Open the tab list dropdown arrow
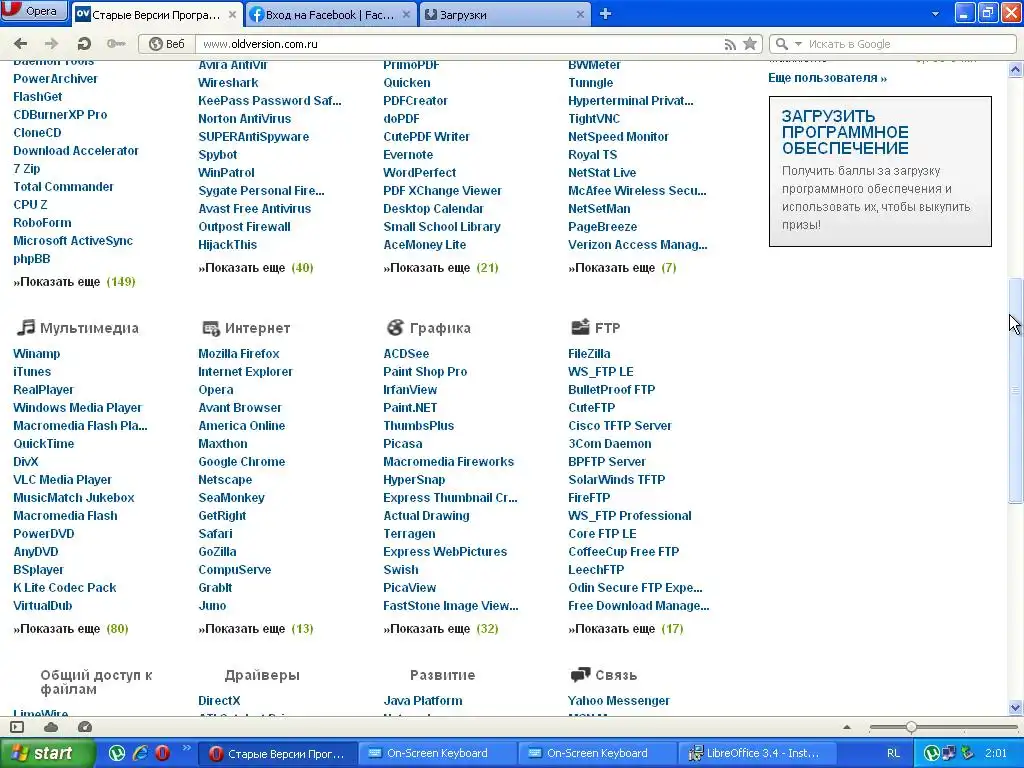1024x768 pixels. click(935, 14)
